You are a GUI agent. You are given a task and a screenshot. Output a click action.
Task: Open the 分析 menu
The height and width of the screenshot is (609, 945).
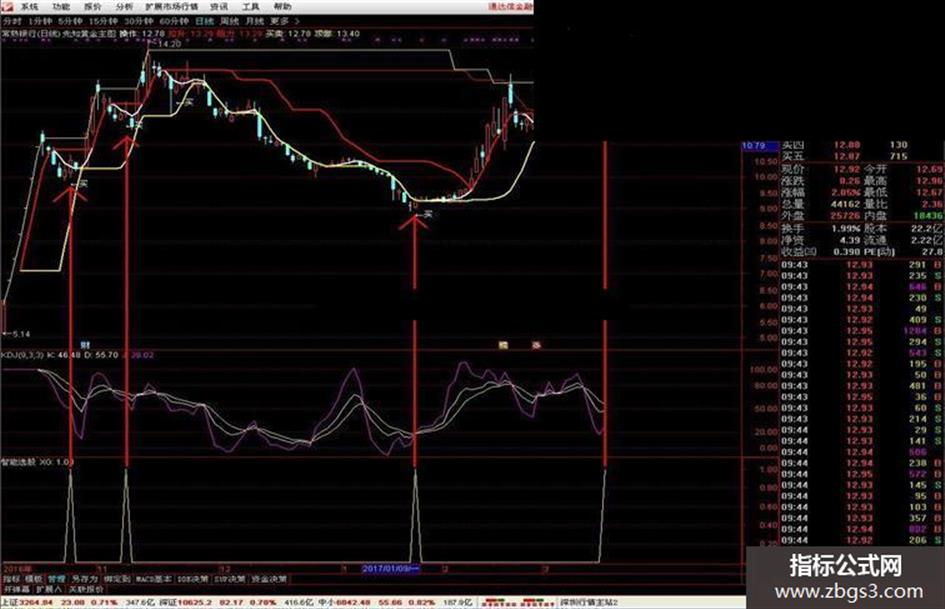click(x=124, y=7)
